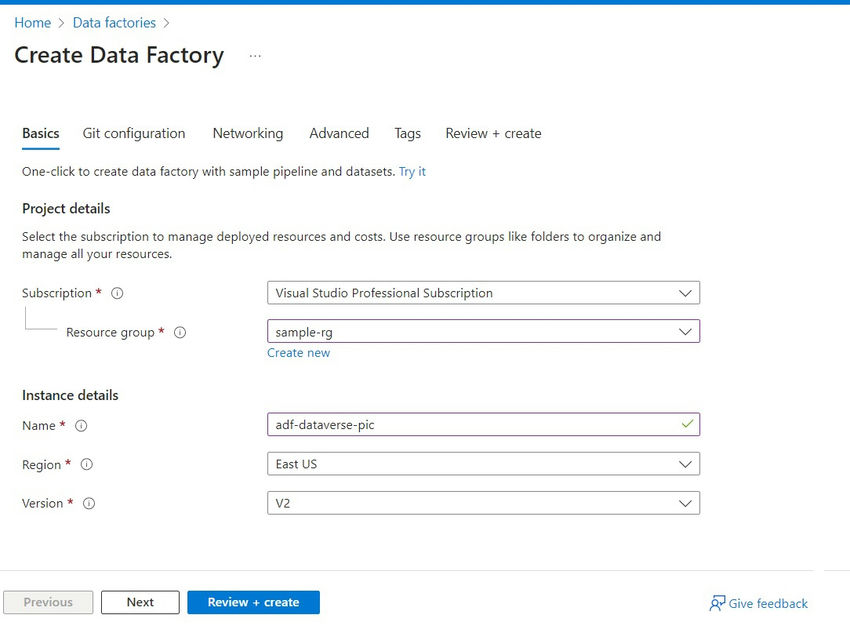
Task: Click info icon next to Subscription
Action: (x=117, y=294)
